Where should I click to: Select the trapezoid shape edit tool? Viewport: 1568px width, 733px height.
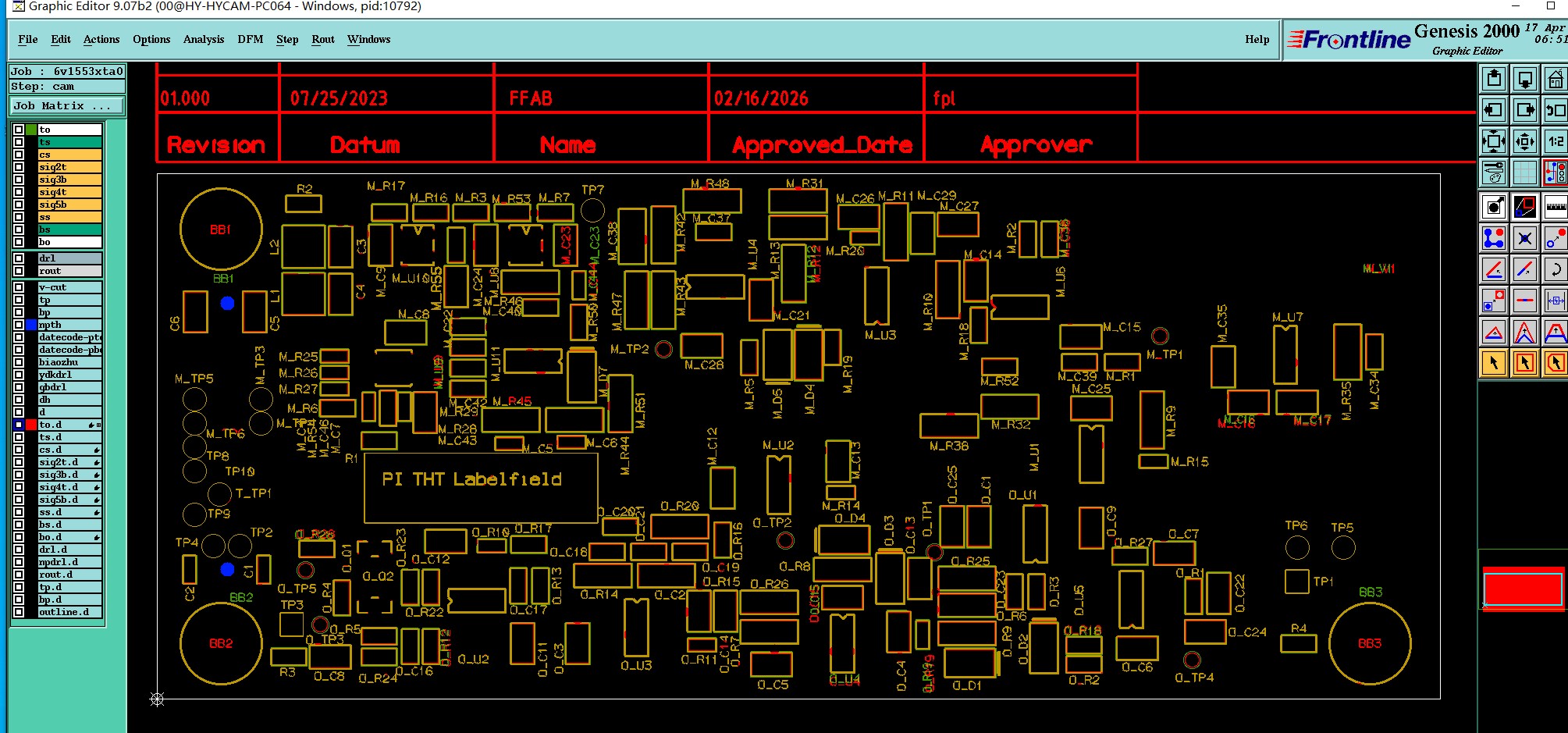pyautogui.click(x=1556, y=332)
